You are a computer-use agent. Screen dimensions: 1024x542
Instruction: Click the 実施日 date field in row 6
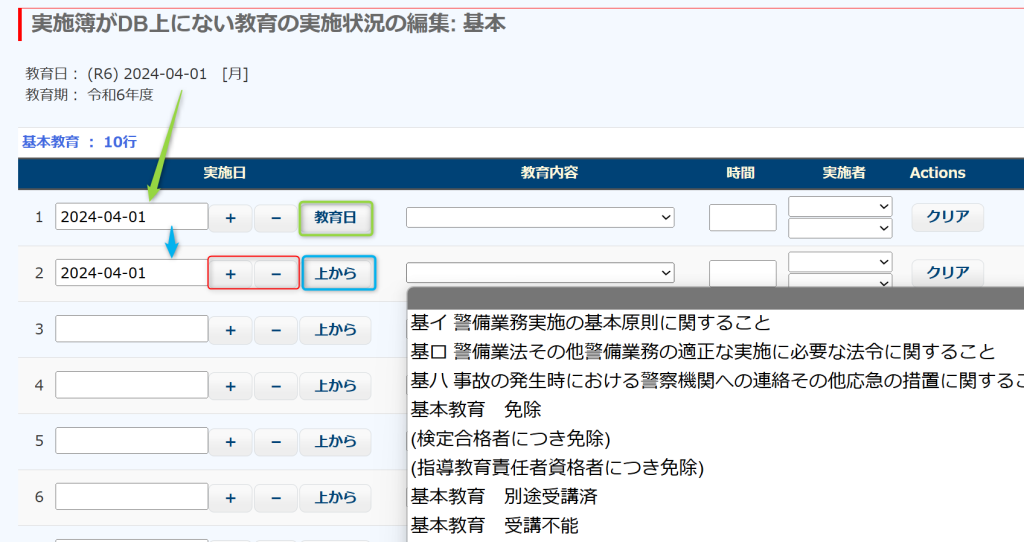[132, 497]
